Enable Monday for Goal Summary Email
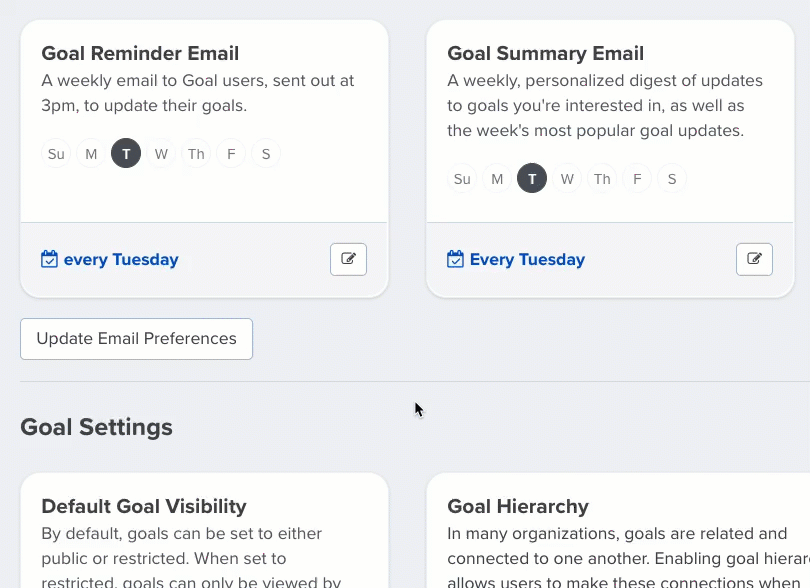 click(497, 179)
